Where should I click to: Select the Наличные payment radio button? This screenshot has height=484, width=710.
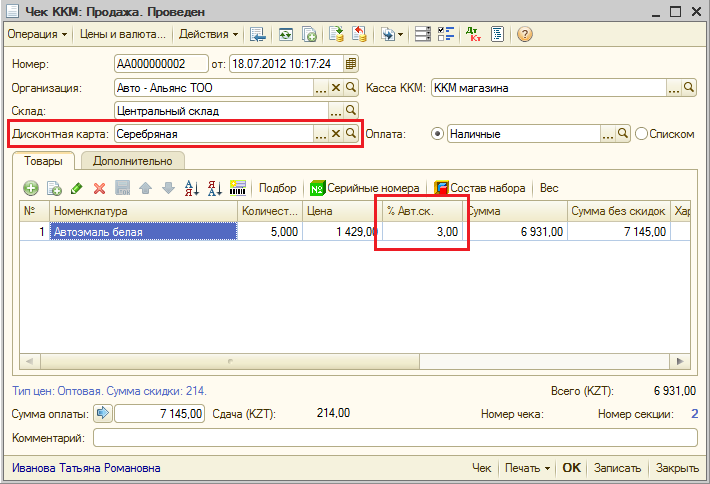(436, 133)
